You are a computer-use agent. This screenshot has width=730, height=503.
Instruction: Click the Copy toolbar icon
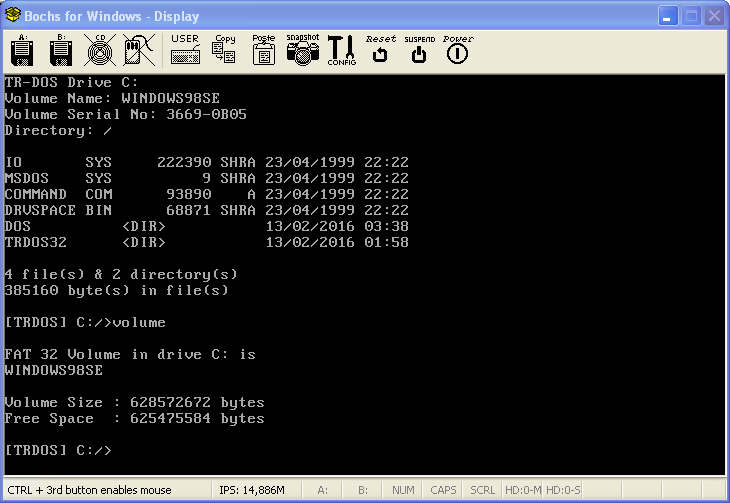(x=224, y=49)
